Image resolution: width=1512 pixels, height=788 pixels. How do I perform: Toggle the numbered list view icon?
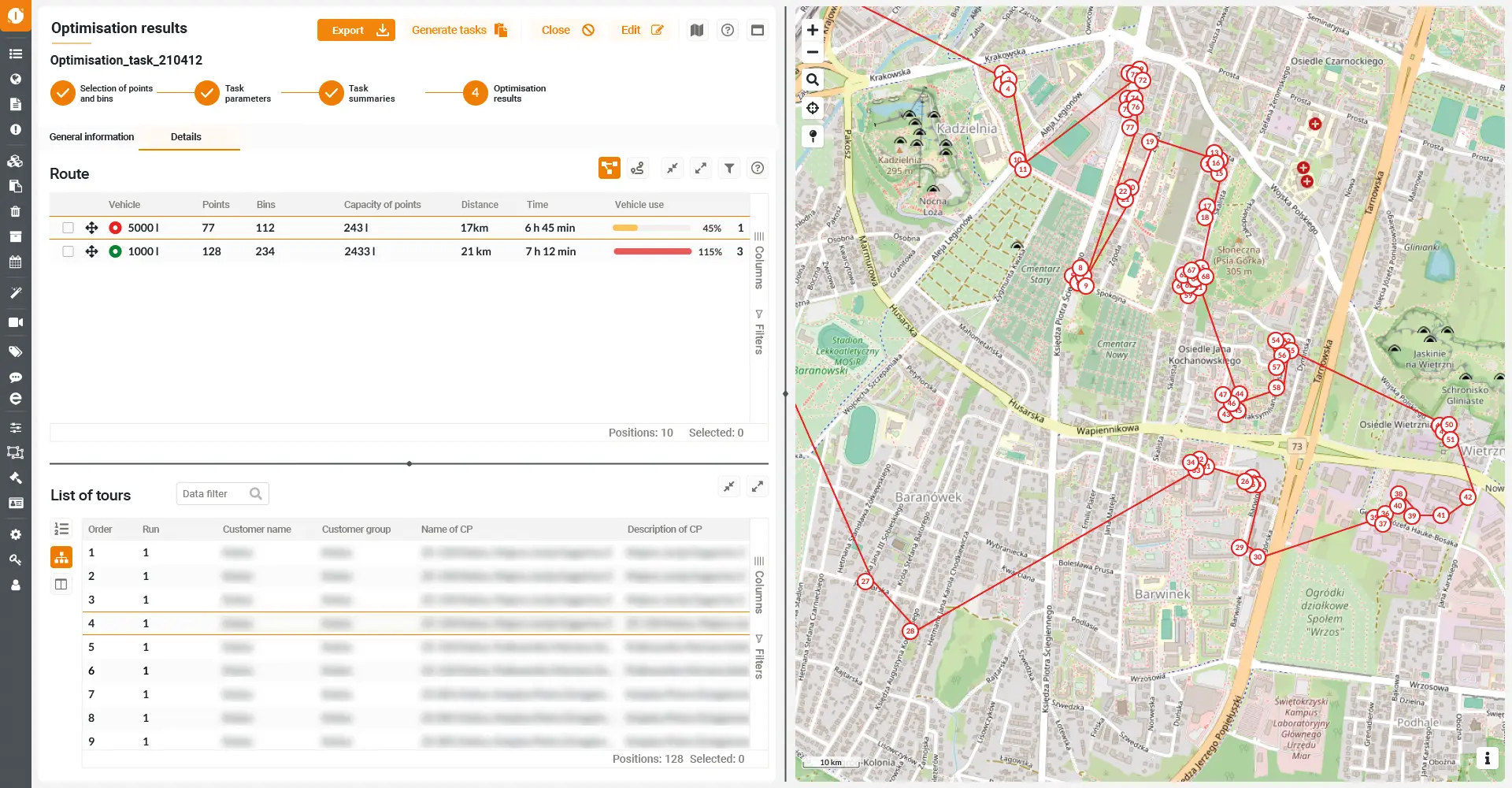61,529
